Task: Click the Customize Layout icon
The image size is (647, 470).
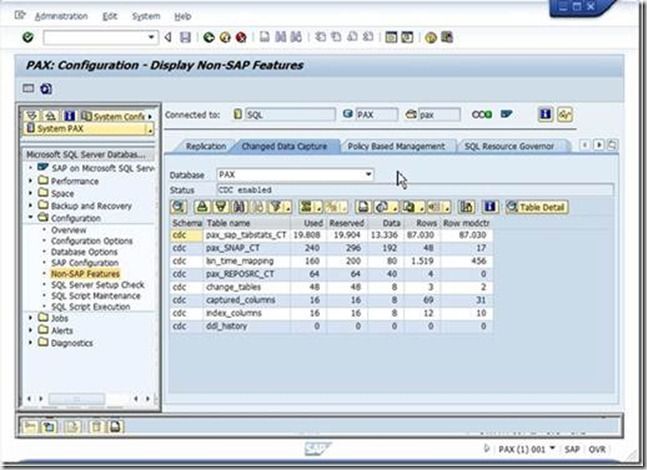Action: pos(447,37)
